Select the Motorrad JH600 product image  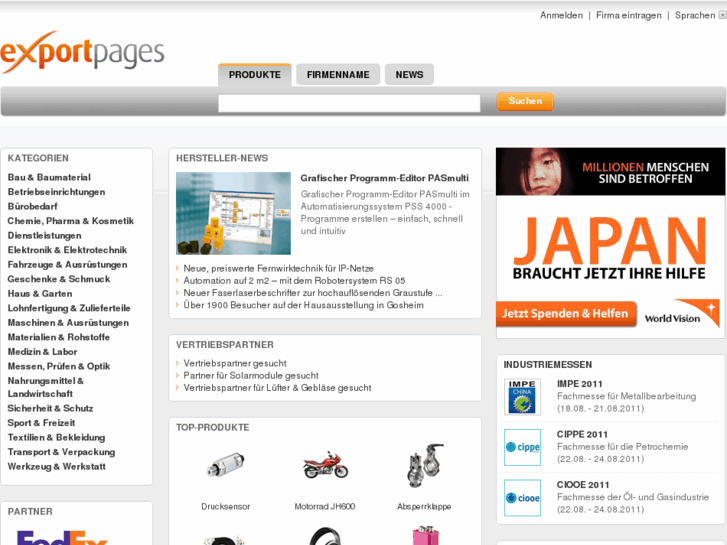pyautogui.click(x=325, y=466)
